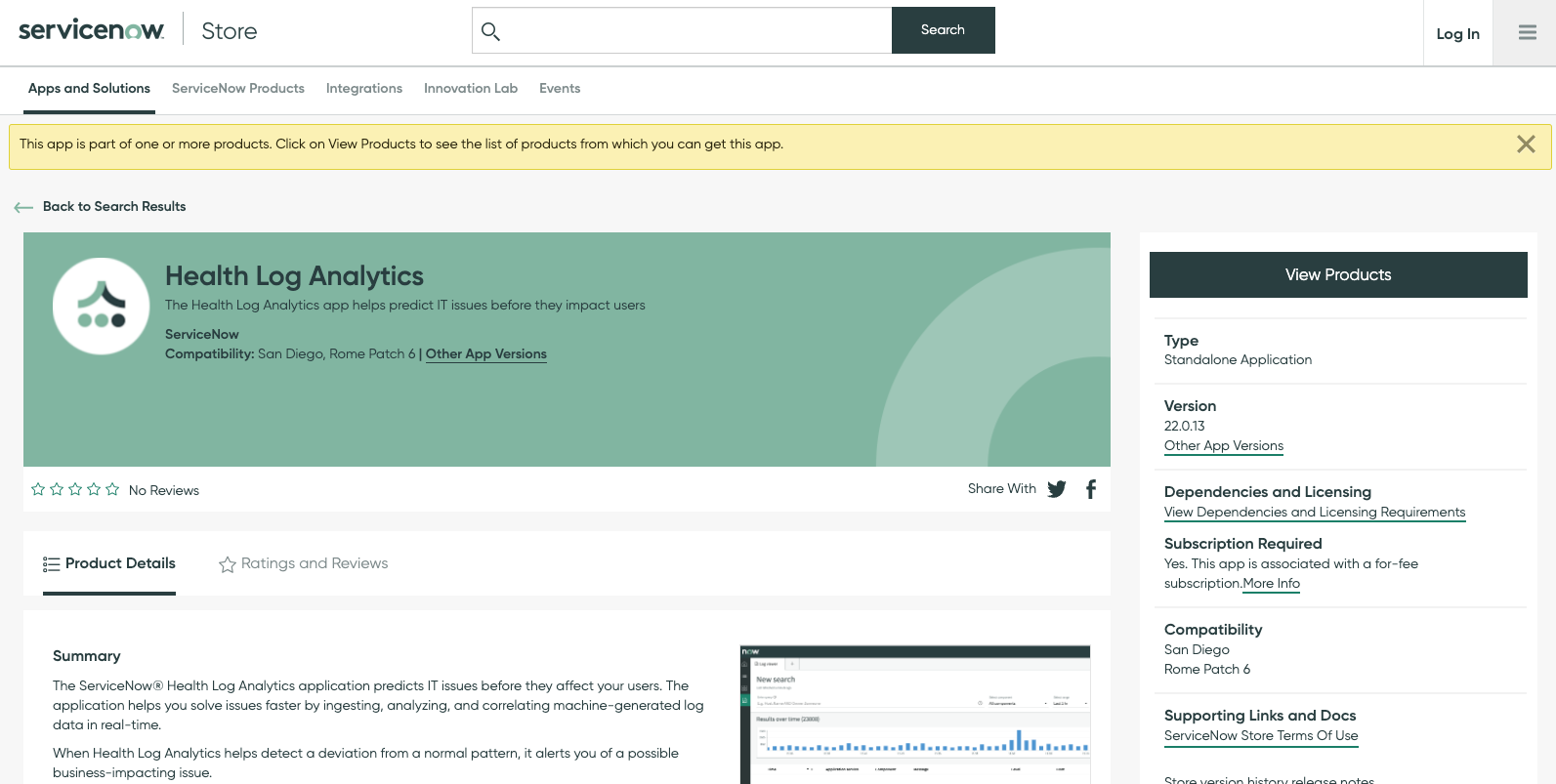
Task: Click Subscription Required heading
Action: [1242, 544]
